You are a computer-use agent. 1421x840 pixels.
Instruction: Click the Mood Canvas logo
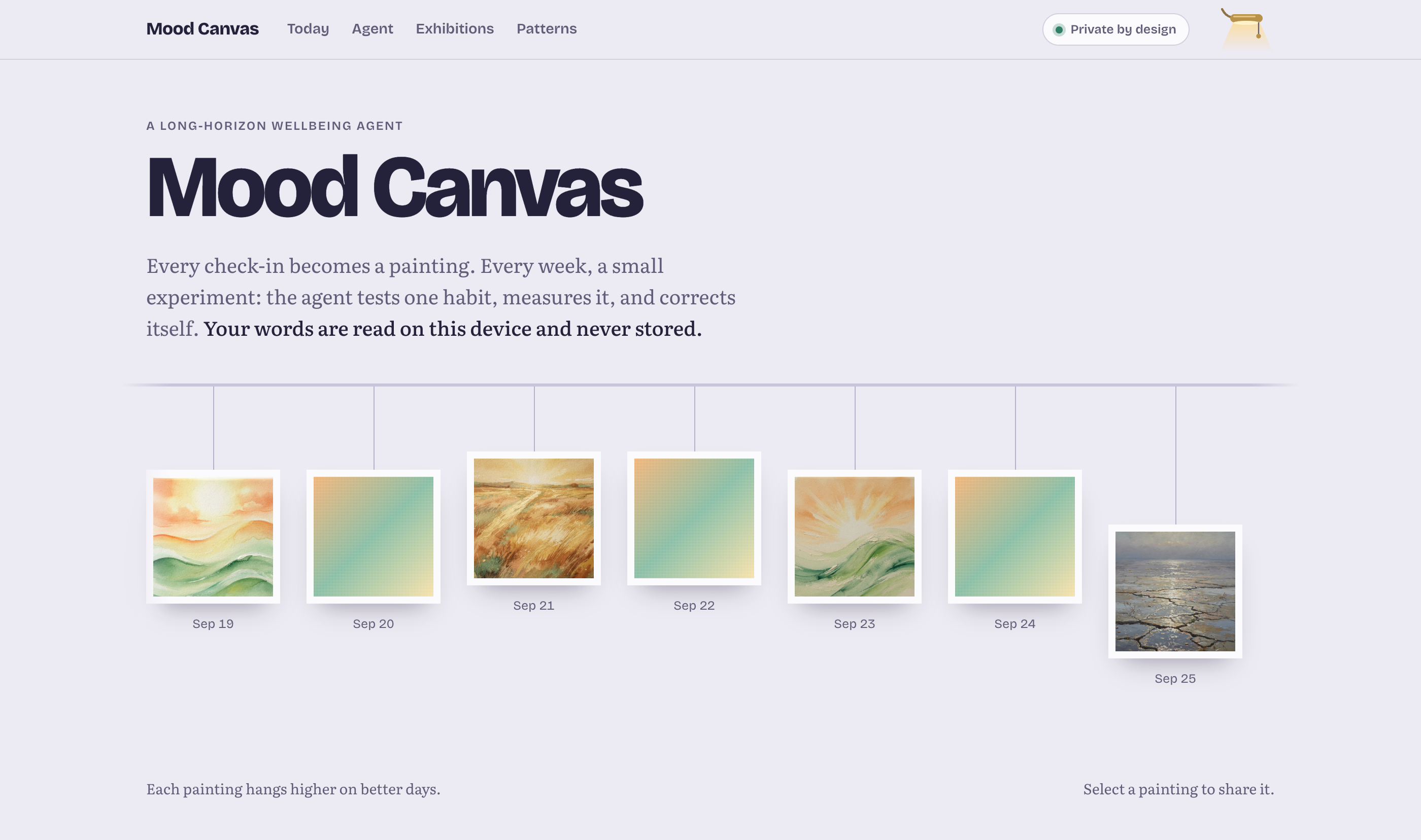[202, 29]
